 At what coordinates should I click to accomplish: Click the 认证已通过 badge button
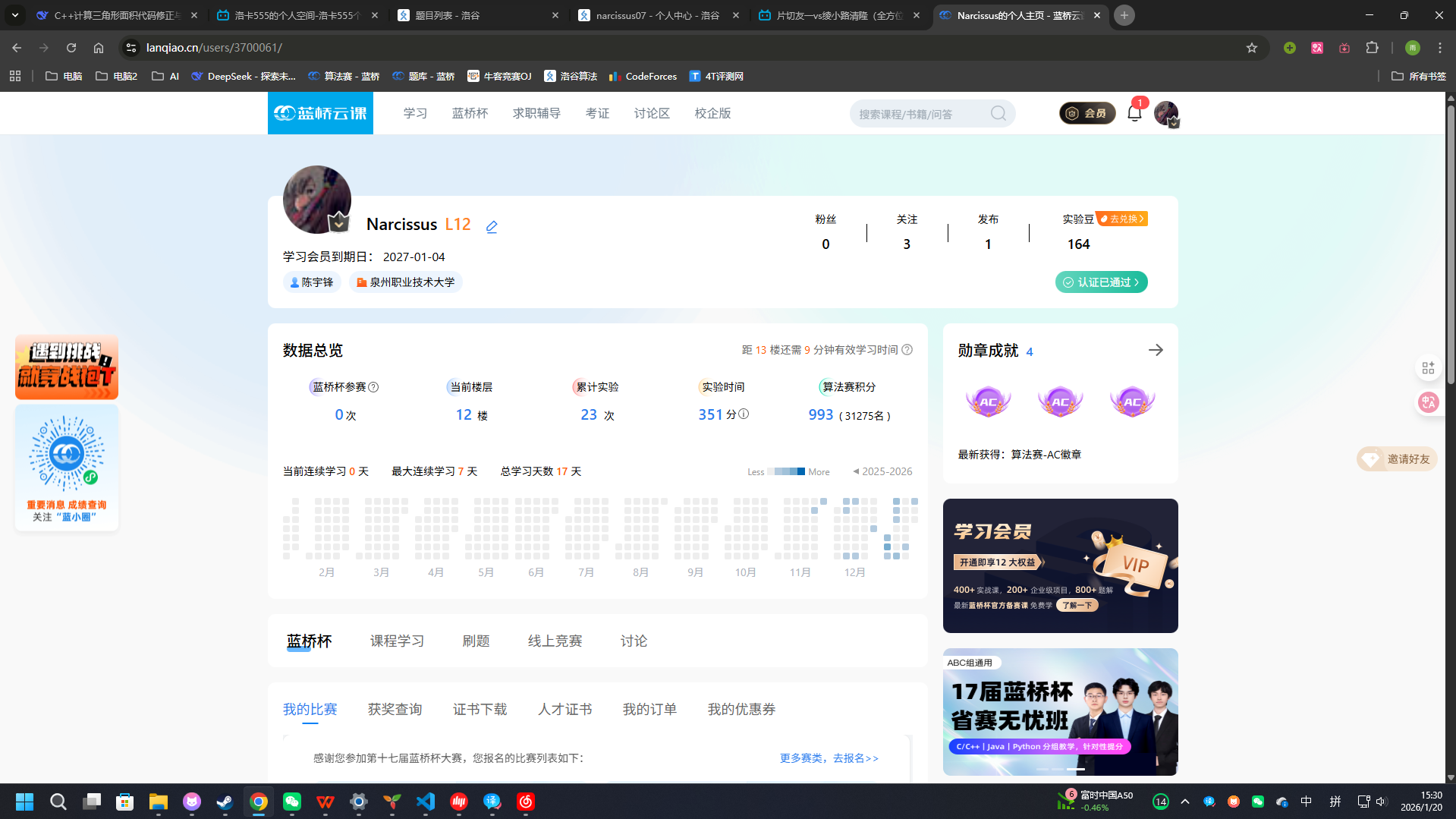coord(1101,282)
